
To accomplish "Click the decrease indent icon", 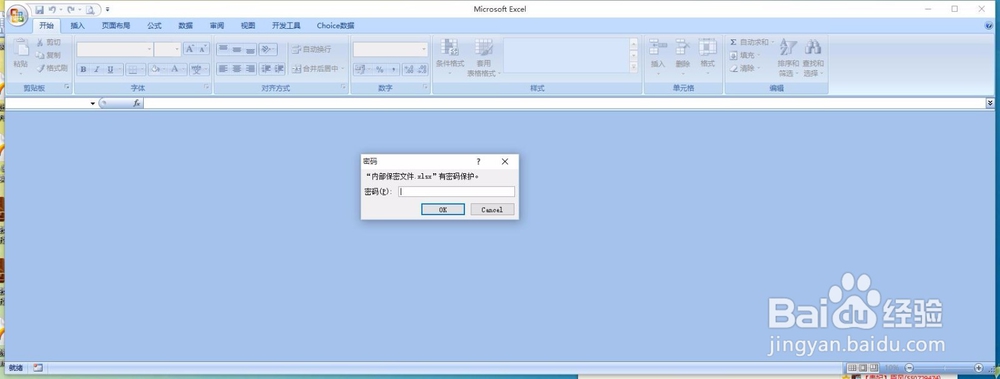I will 265,69.
